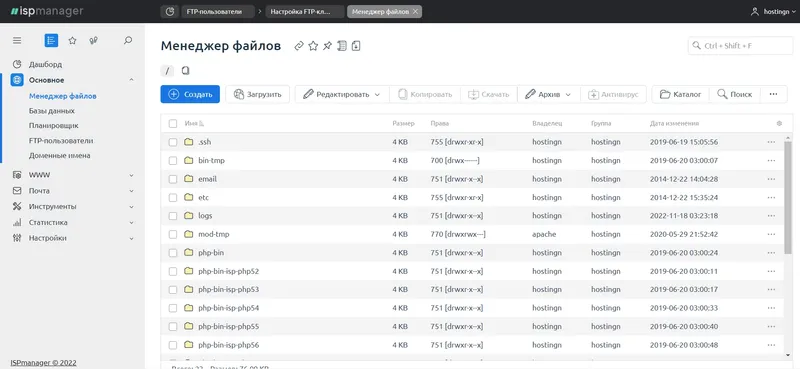Expand the WWW sidebar section

[131, 175]
